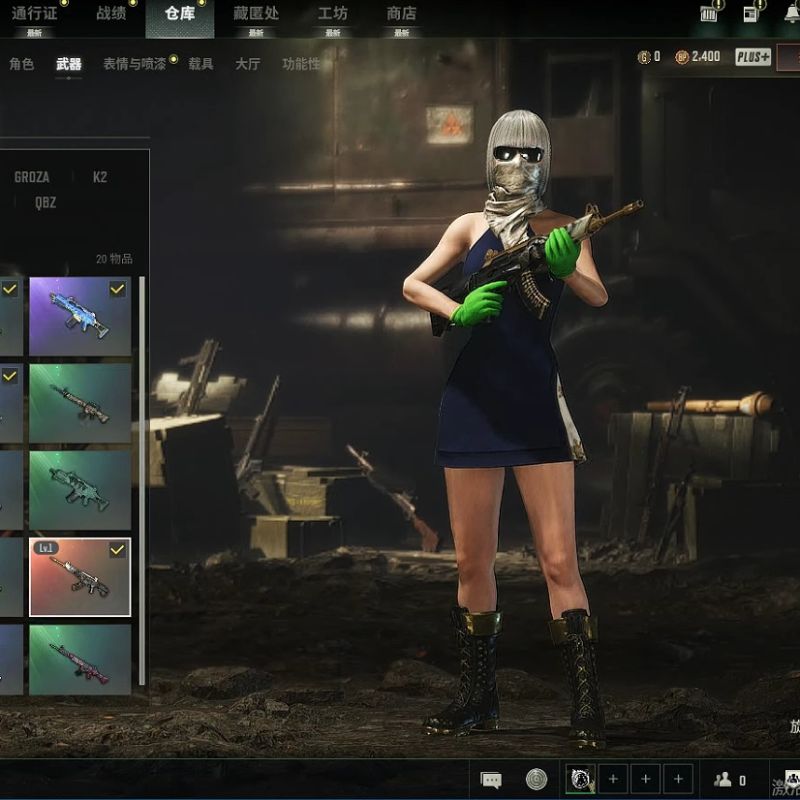The width and height of the screenshot is (800, 800).
Task: Click the PLUS+ upgrade button
Action: tap(753, 57)
